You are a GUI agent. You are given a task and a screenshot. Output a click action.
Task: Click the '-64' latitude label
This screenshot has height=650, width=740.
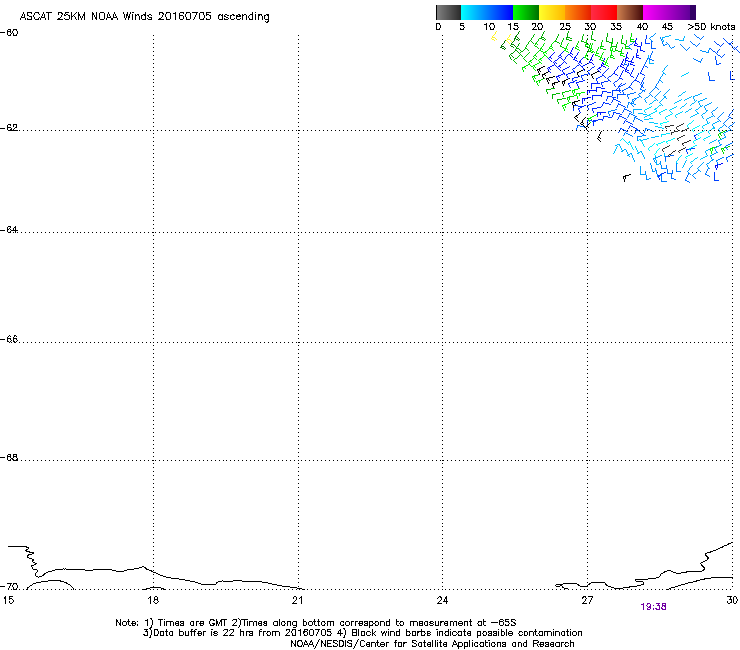pyautogui.click(x=9, y=230)
